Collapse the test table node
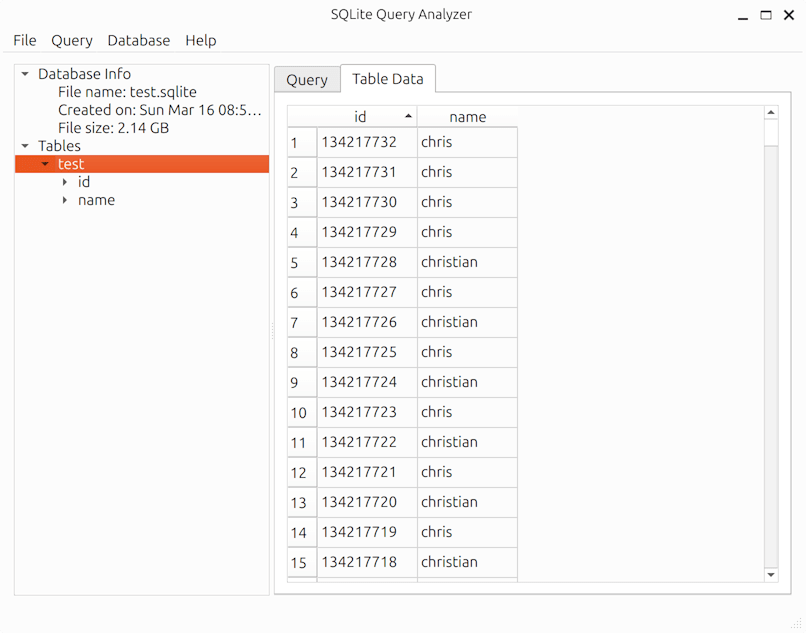The width and height of the screenshot is (806, 633). tap(45, 163)
